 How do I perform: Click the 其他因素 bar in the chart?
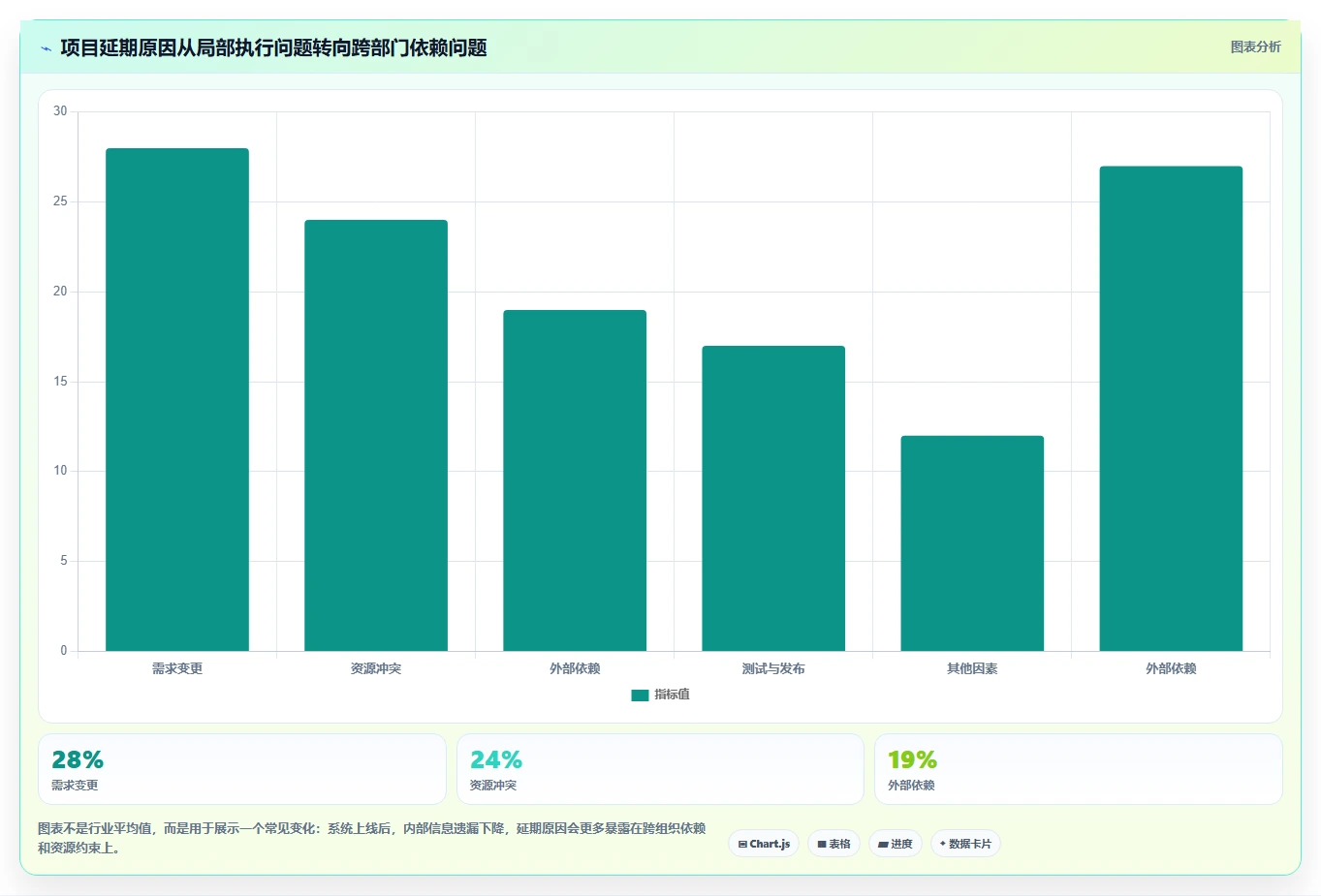tap(972, 543)
